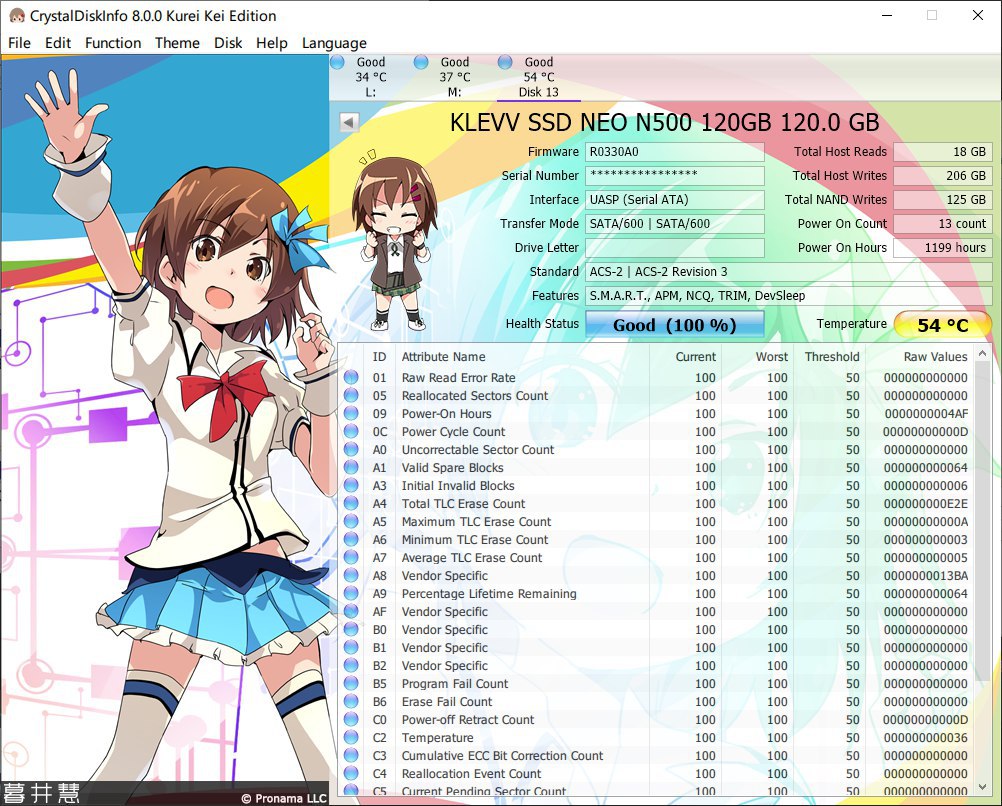Open the Theme menu
1002x806 pixels.
[177, 43]
